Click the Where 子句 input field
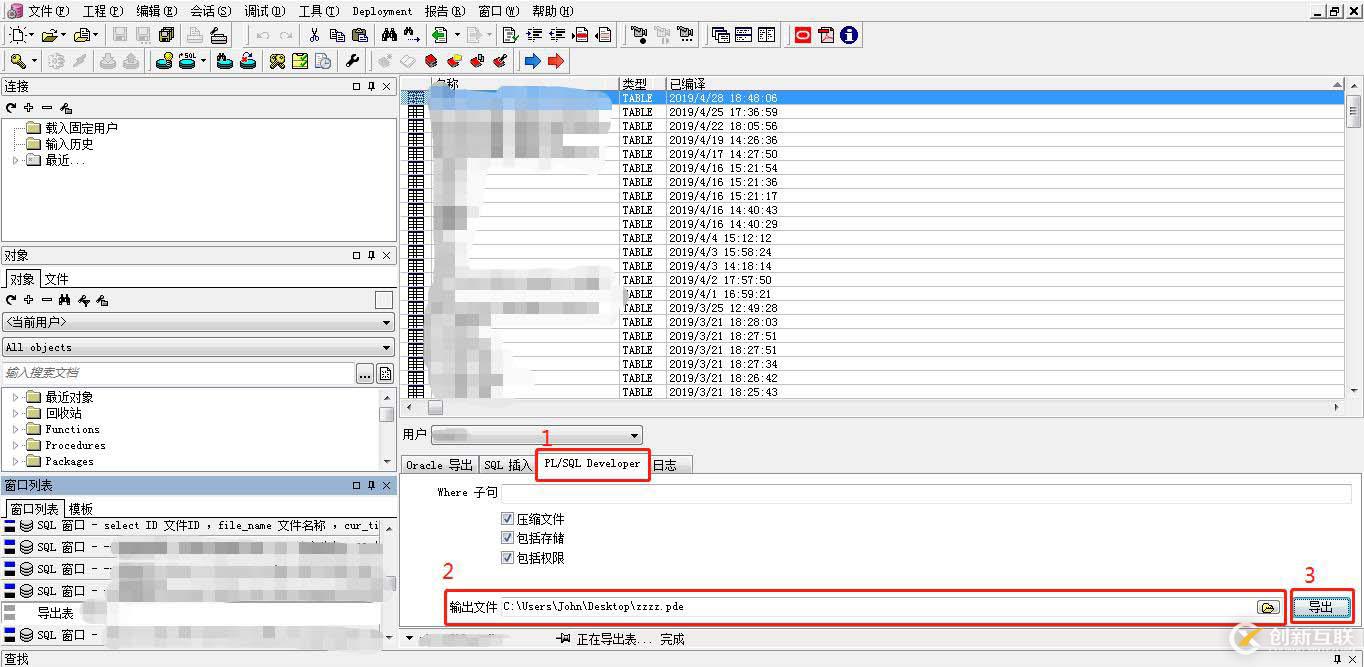 pyautogui.click(x=926, y=493)
